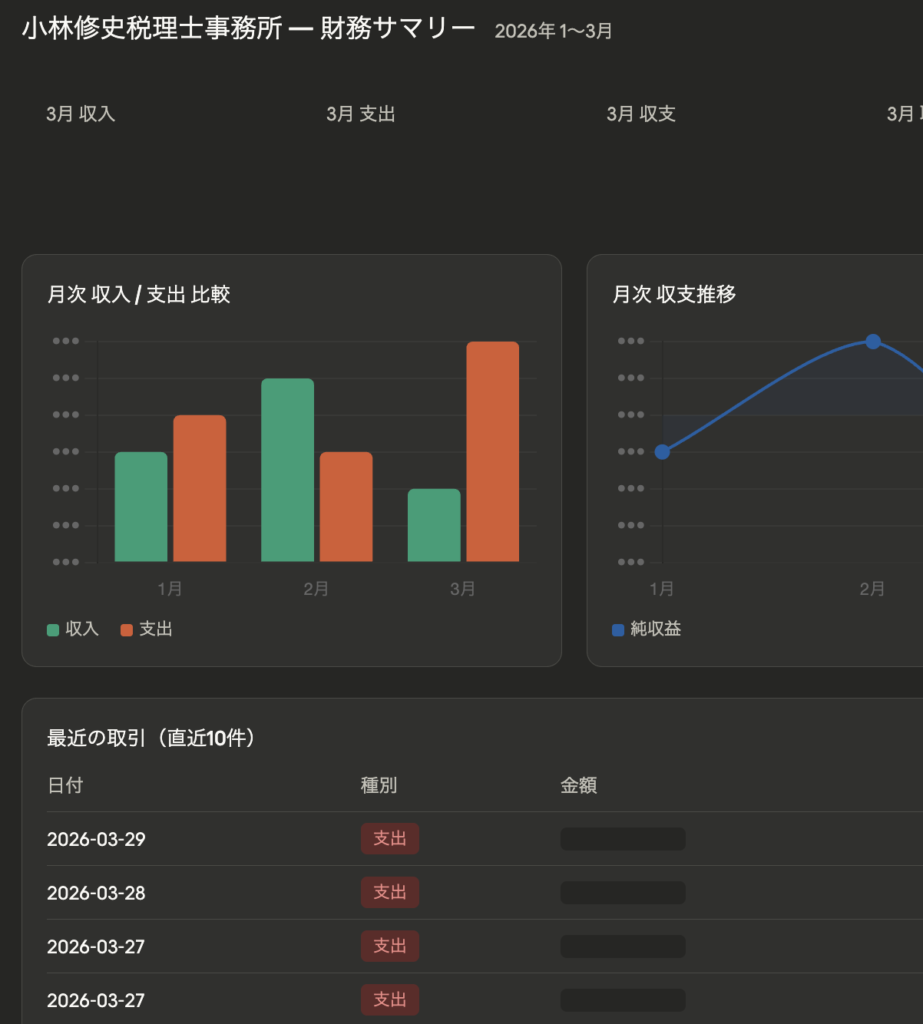Sort table by 日付 column header
The width and height of the screenshot is (923, 1024).
65,786
